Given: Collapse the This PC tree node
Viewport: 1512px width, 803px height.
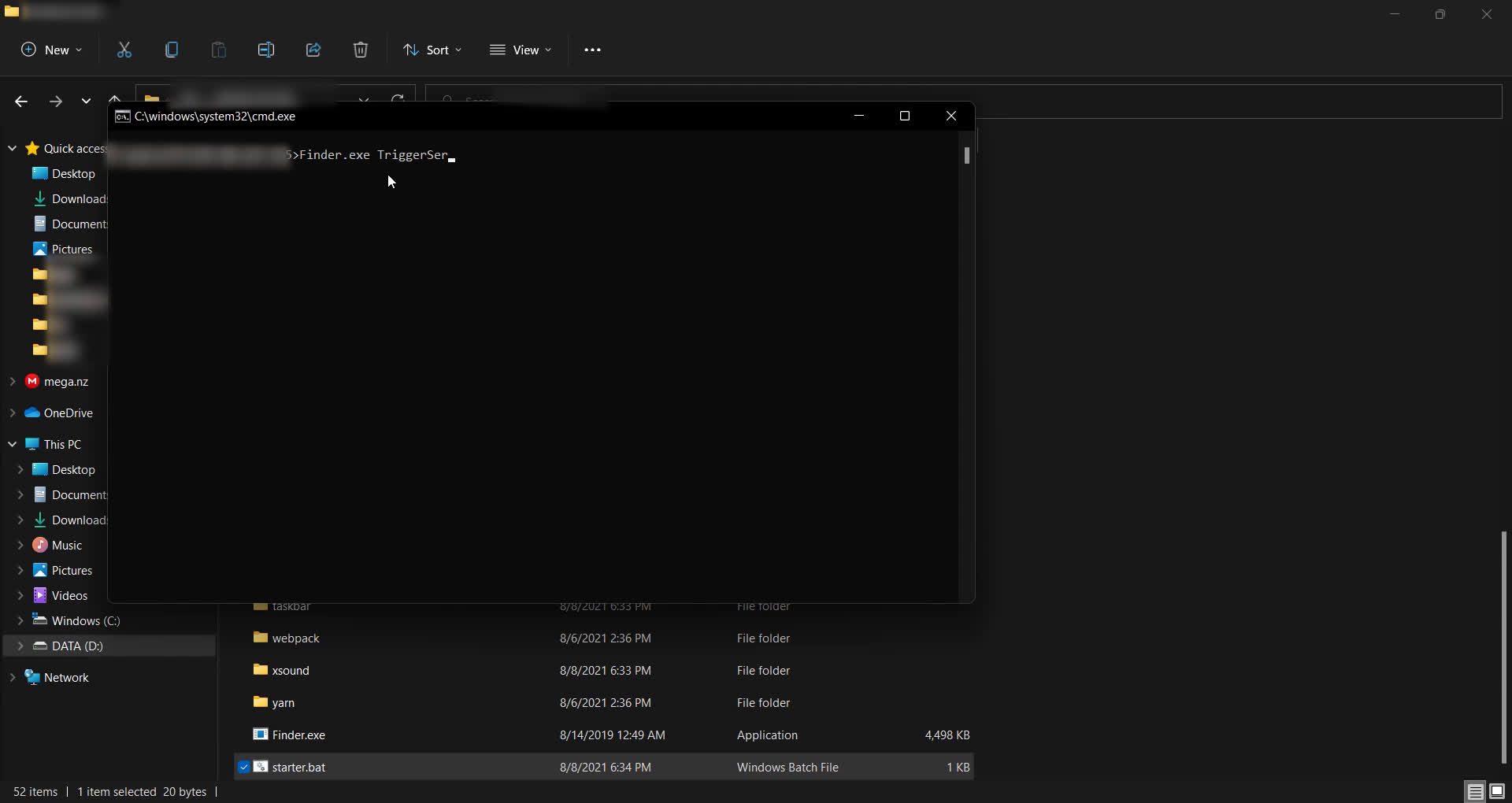Looking at the screenshot, I should (13, 444).
